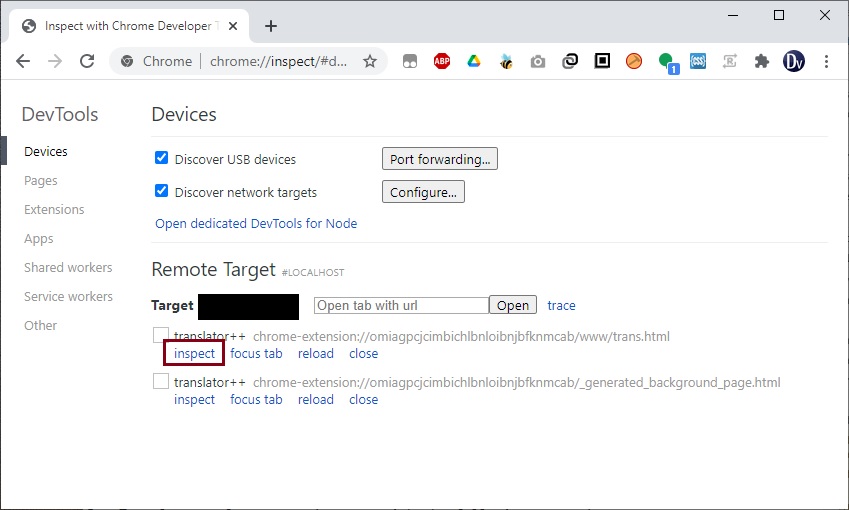Viewport: 849px width, 510px height.
Task: Open dedicated DevTools for Node link
Action: (x=256, y=224)
